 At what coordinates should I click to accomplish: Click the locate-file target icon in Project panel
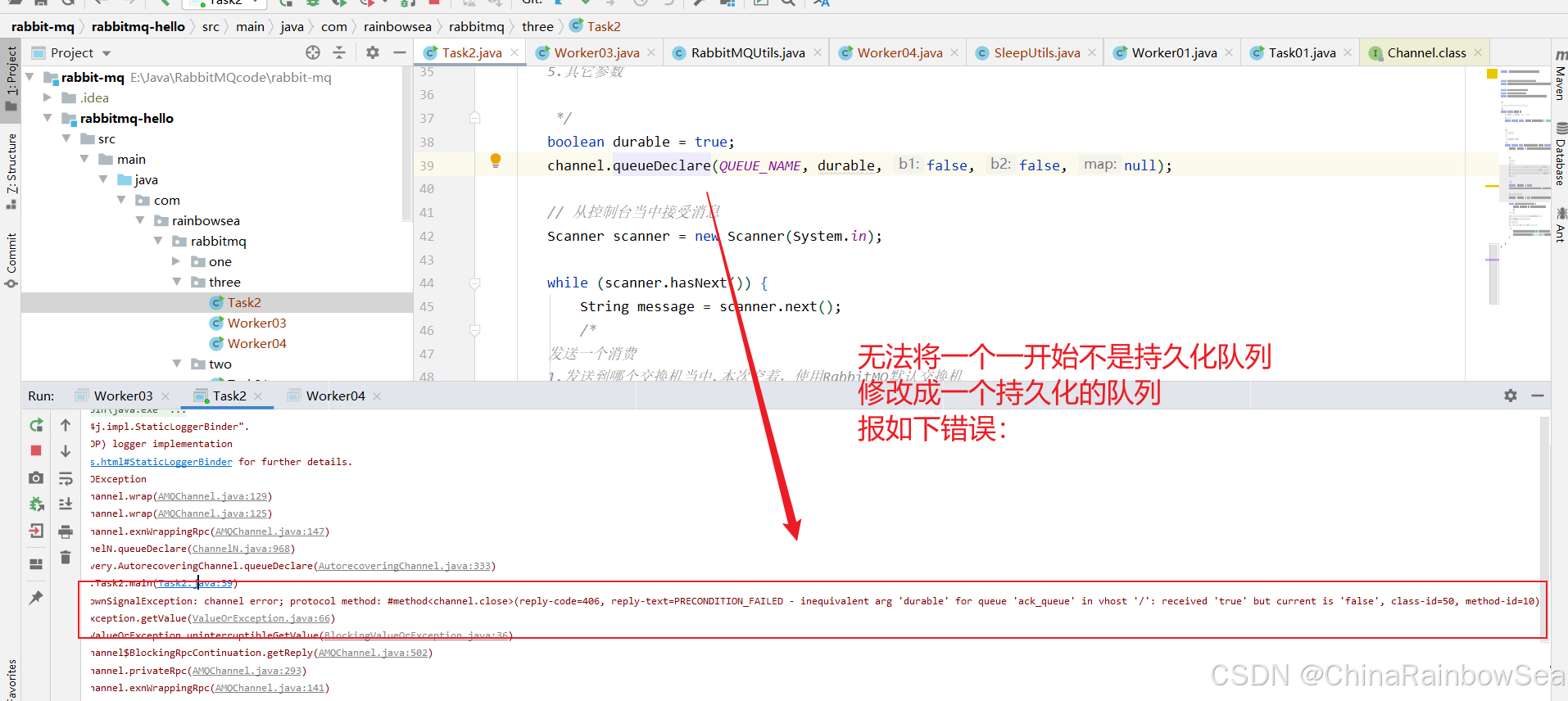313,52
